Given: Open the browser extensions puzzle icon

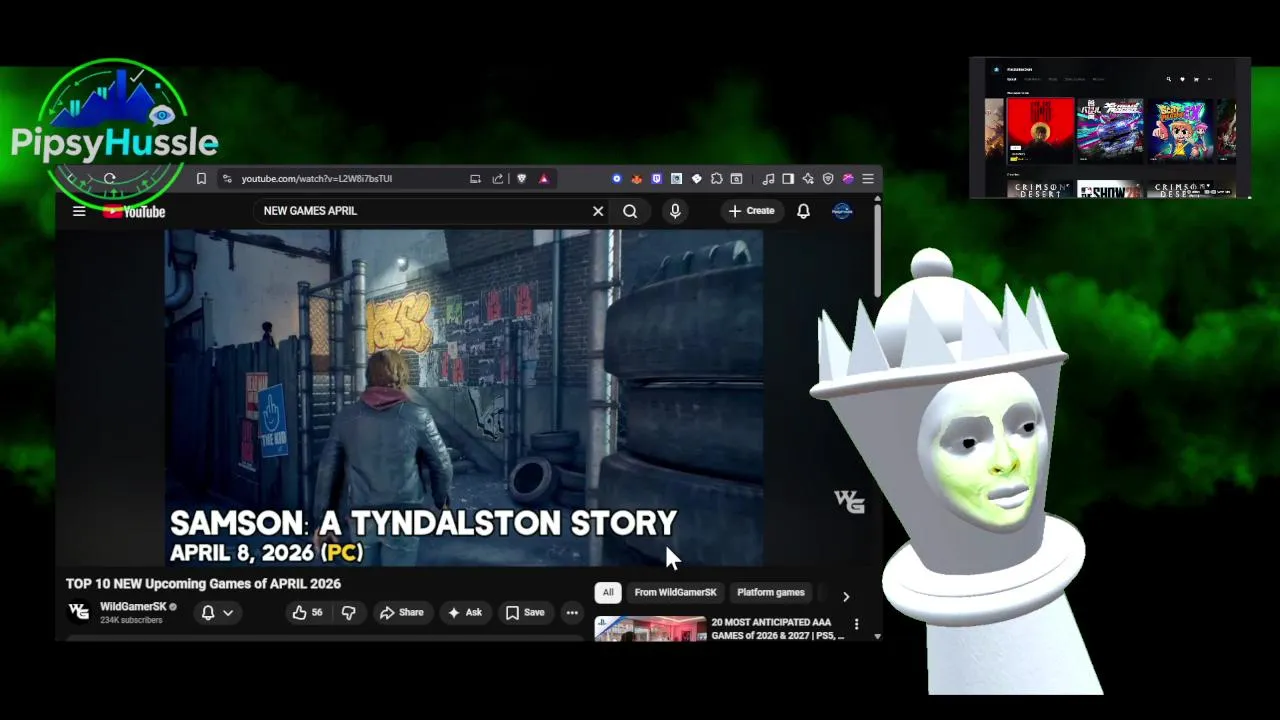Looking at the screenshot, I should 717,179.
